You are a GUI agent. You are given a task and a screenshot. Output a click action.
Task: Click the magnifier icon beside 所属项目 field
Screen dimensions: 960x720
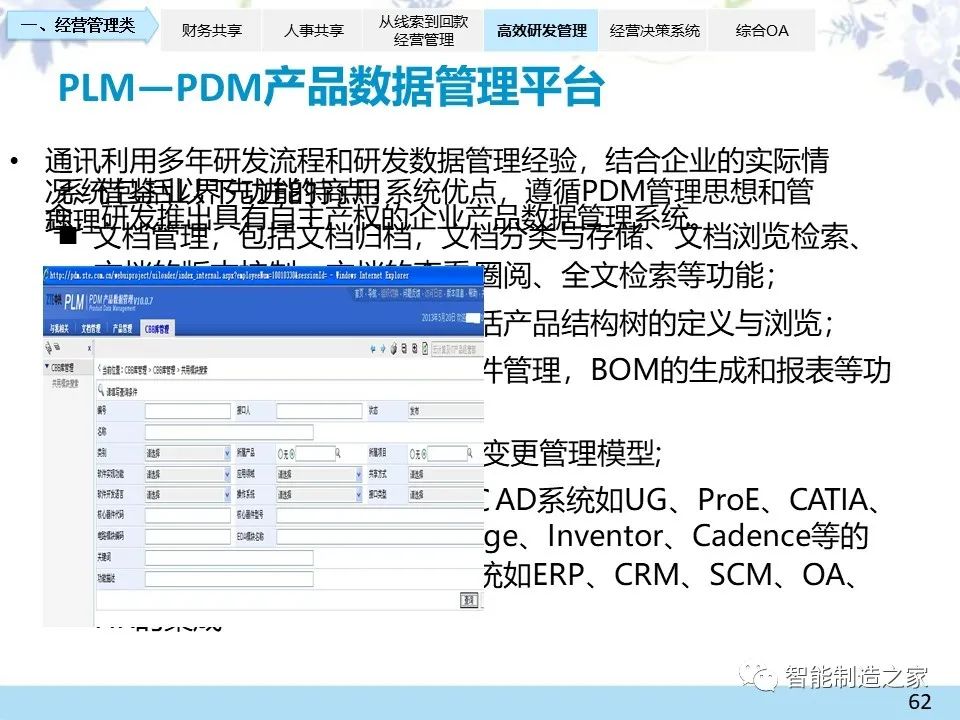point(470,454)
